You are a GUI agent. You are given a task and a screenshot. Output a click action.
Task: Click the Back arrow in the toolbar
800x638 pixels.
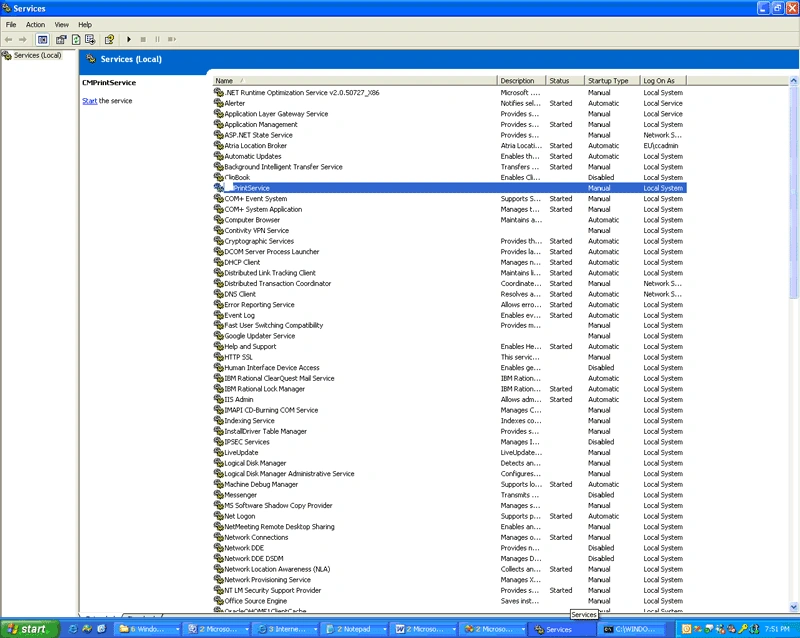coord(8,39)
